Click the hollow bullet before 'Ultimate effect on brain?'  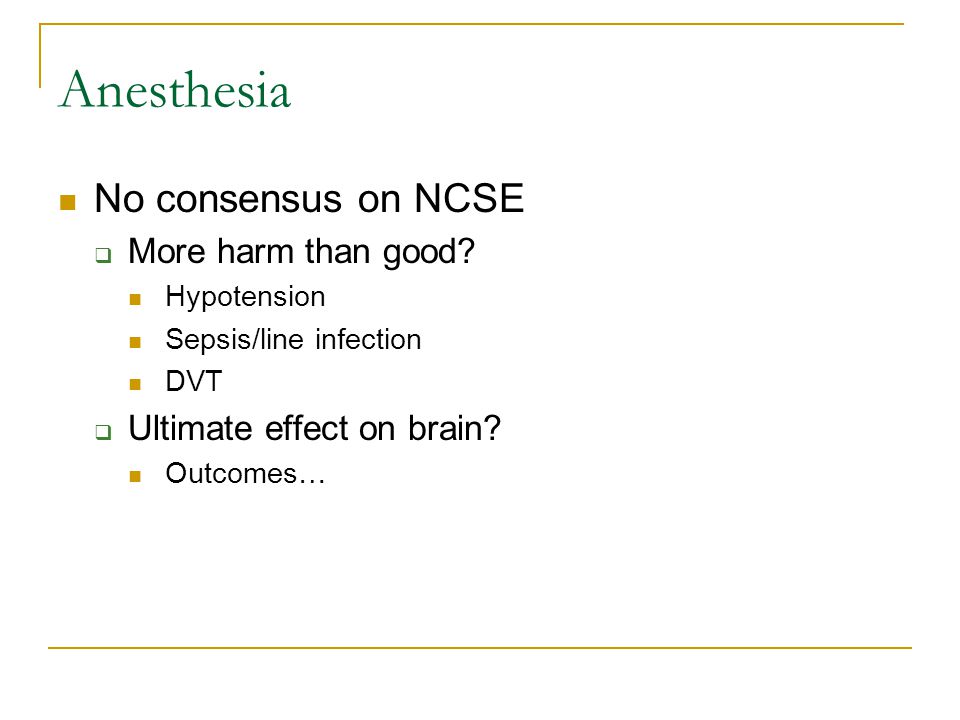pyautogui.click(x=103, y=432)
